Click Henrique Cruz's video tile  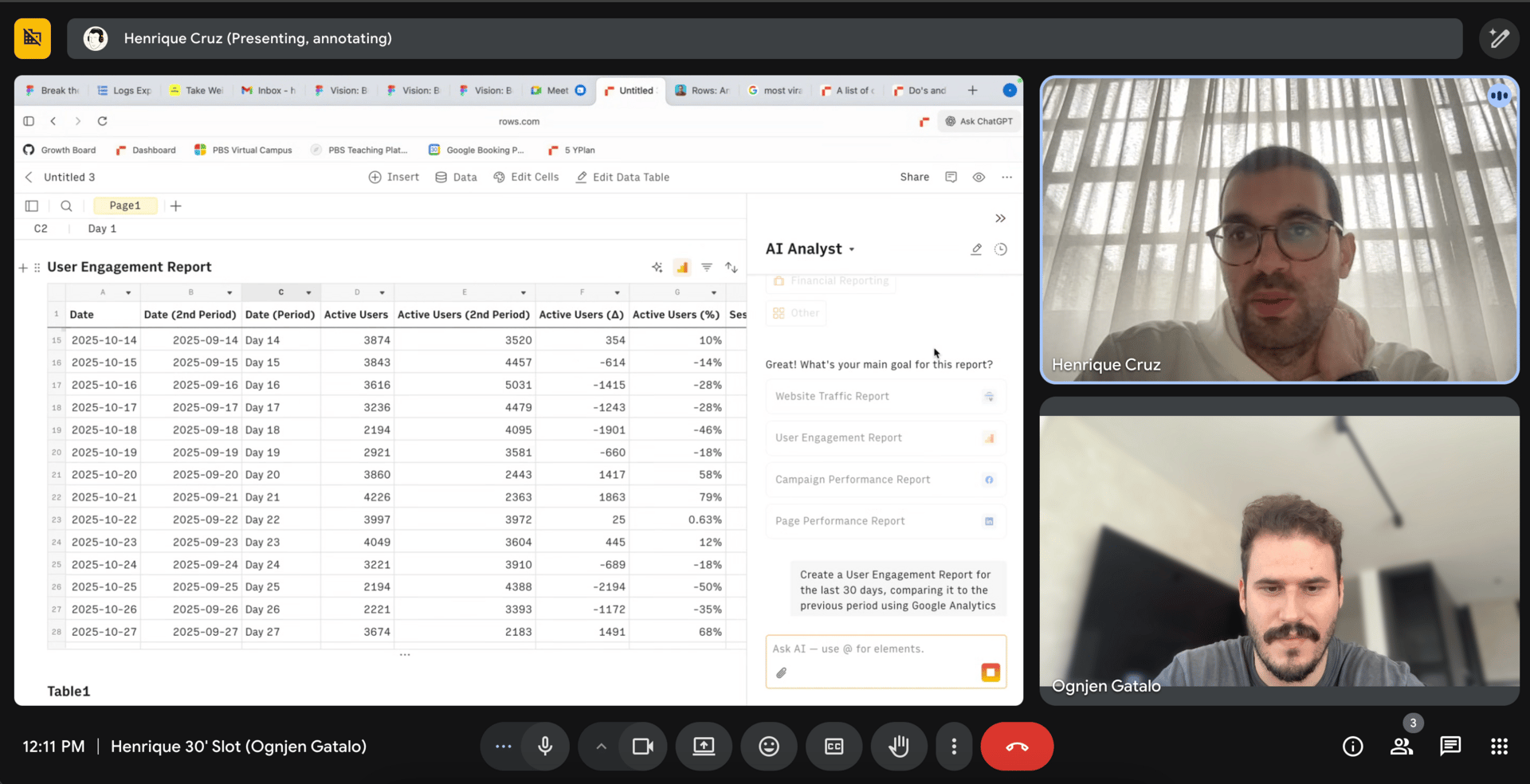point(1279,229)
